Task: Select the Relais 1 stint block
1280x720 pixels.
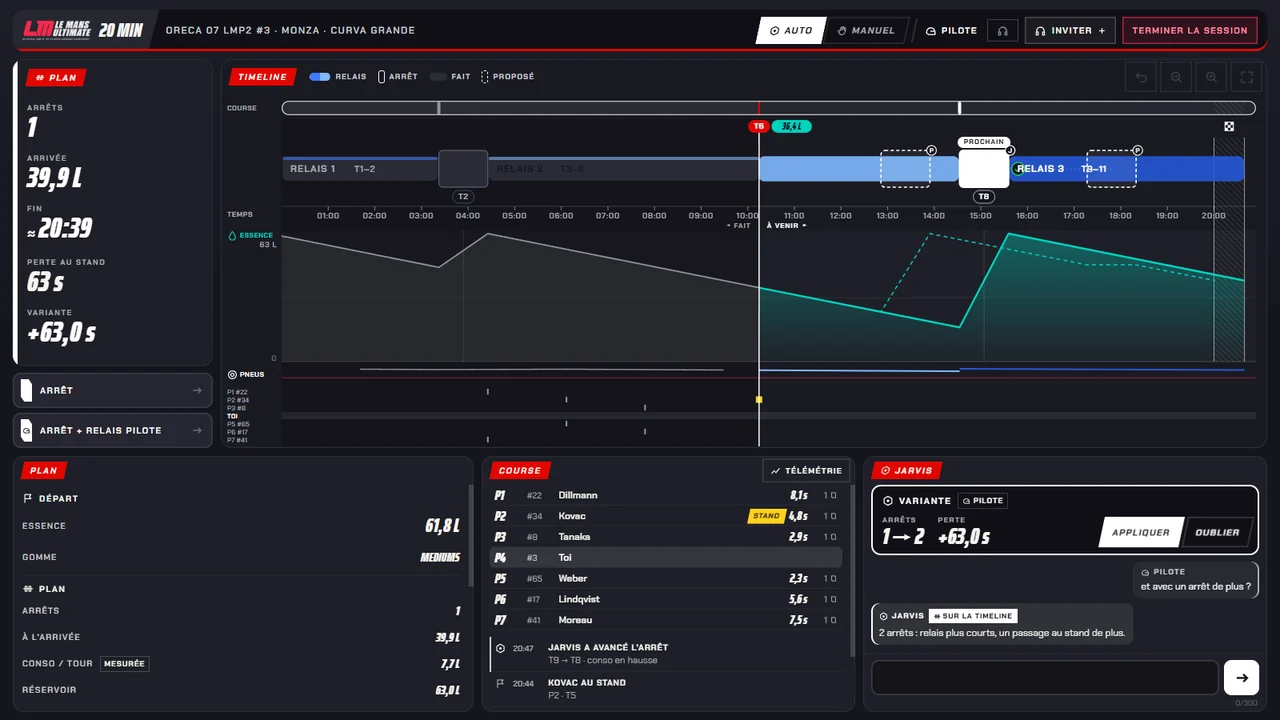Action: (x=360, y=170)
